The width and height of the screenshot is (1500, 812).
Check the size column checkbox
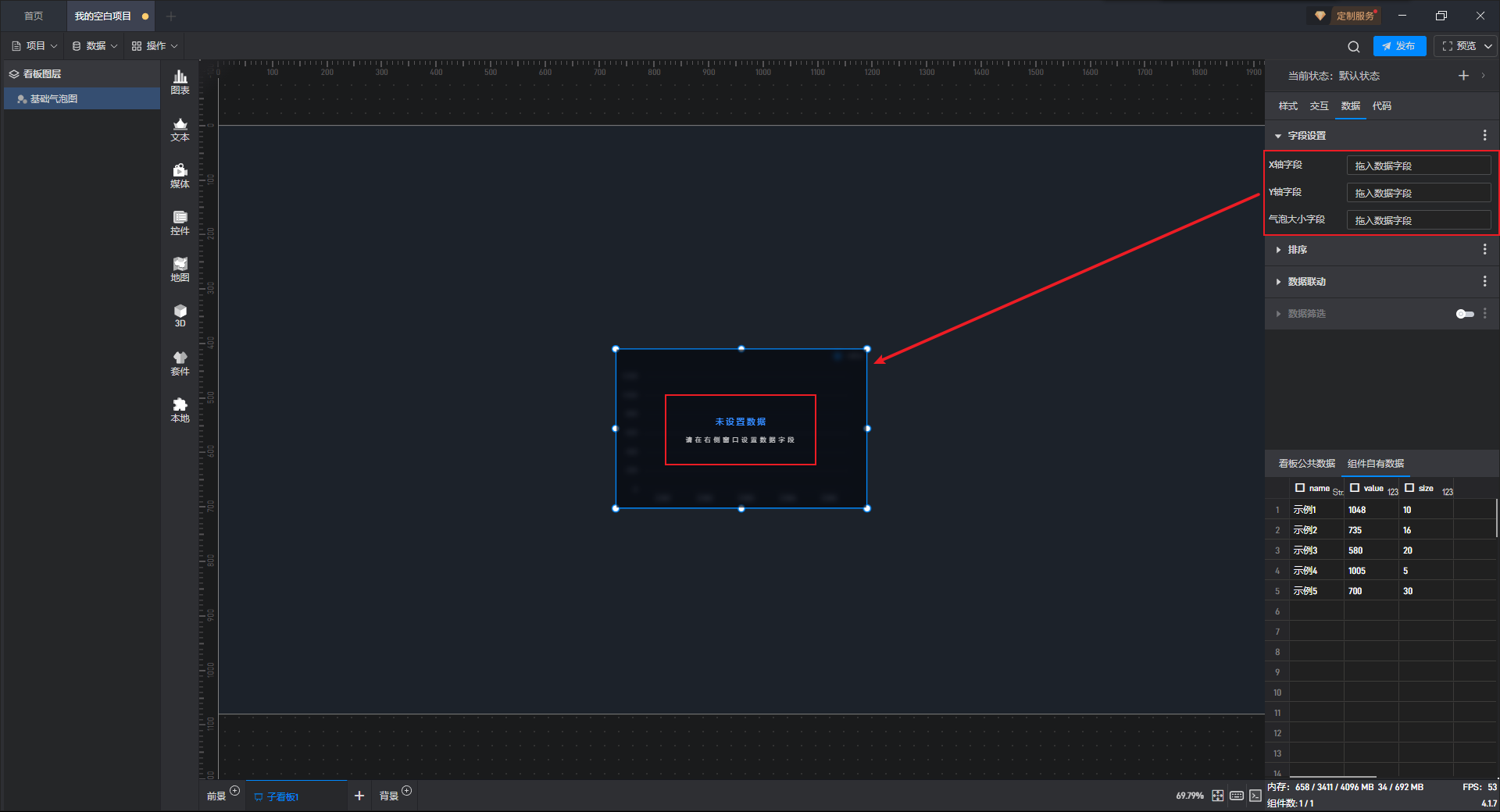[x=1409, y=488]
